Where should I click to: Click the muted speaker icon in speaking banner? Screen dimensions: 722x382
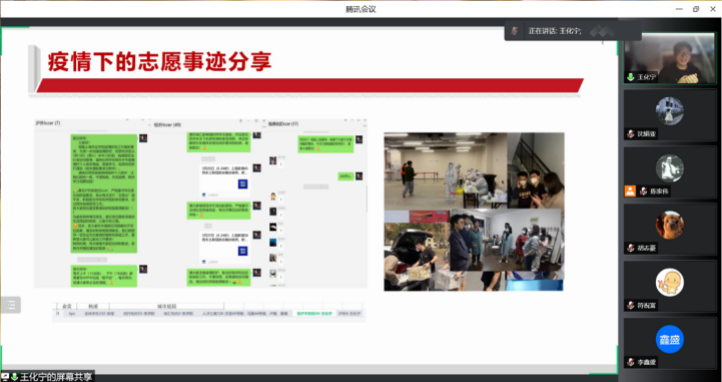pos(515,31)
